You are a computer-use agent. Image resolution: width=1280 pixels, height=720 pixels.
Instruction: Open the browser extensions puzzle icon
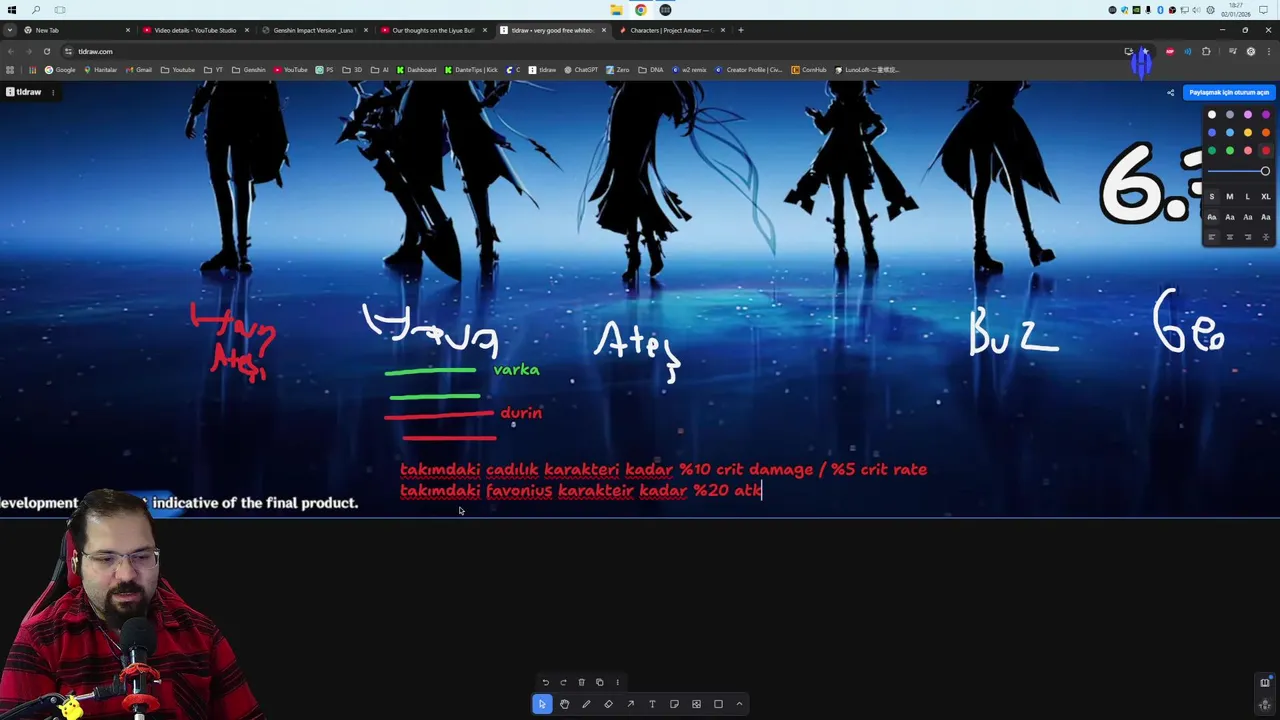1206,51
